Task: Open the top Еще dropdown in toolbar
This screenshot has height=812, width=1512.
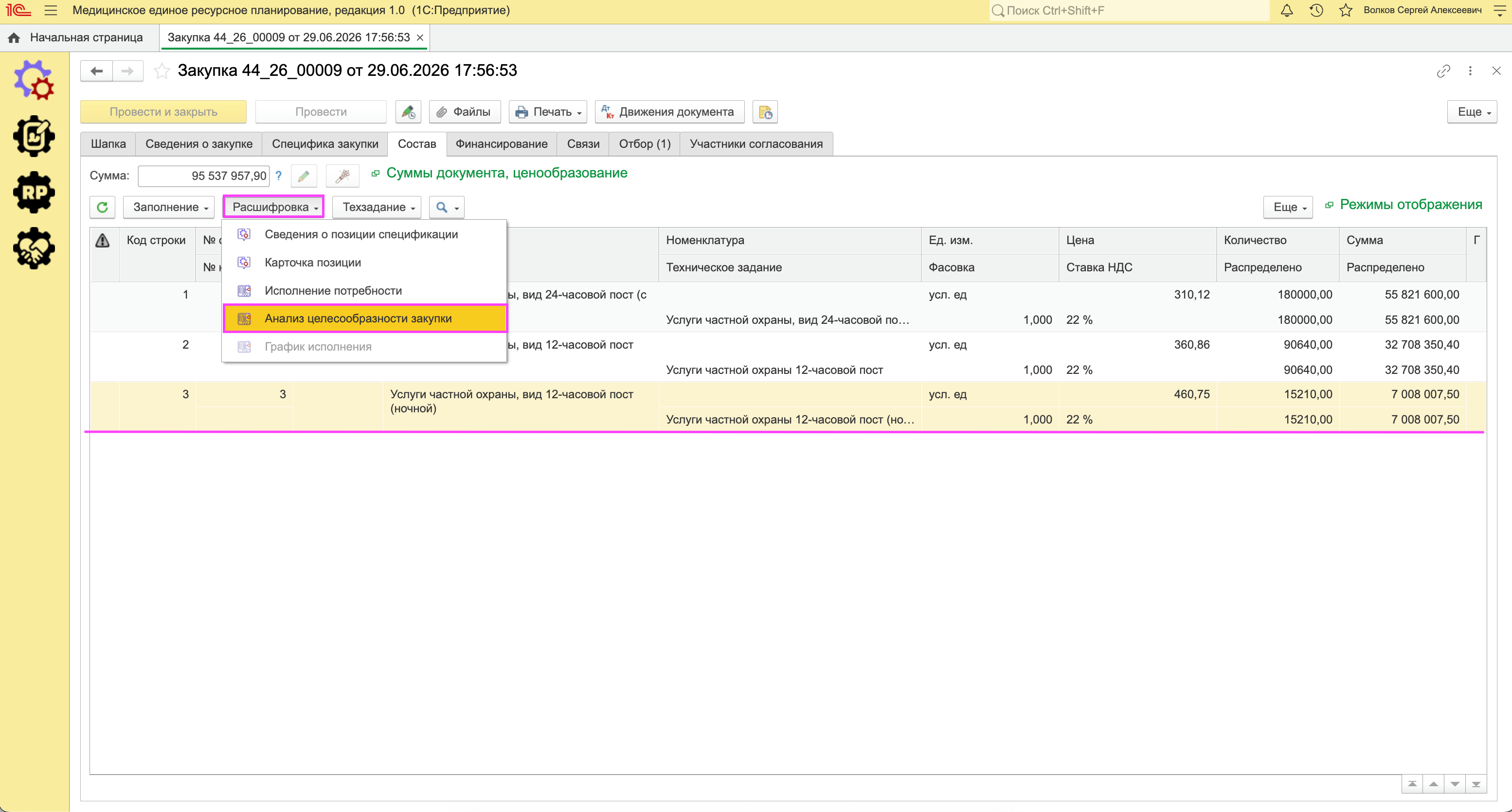Action: coord(1472,111)
